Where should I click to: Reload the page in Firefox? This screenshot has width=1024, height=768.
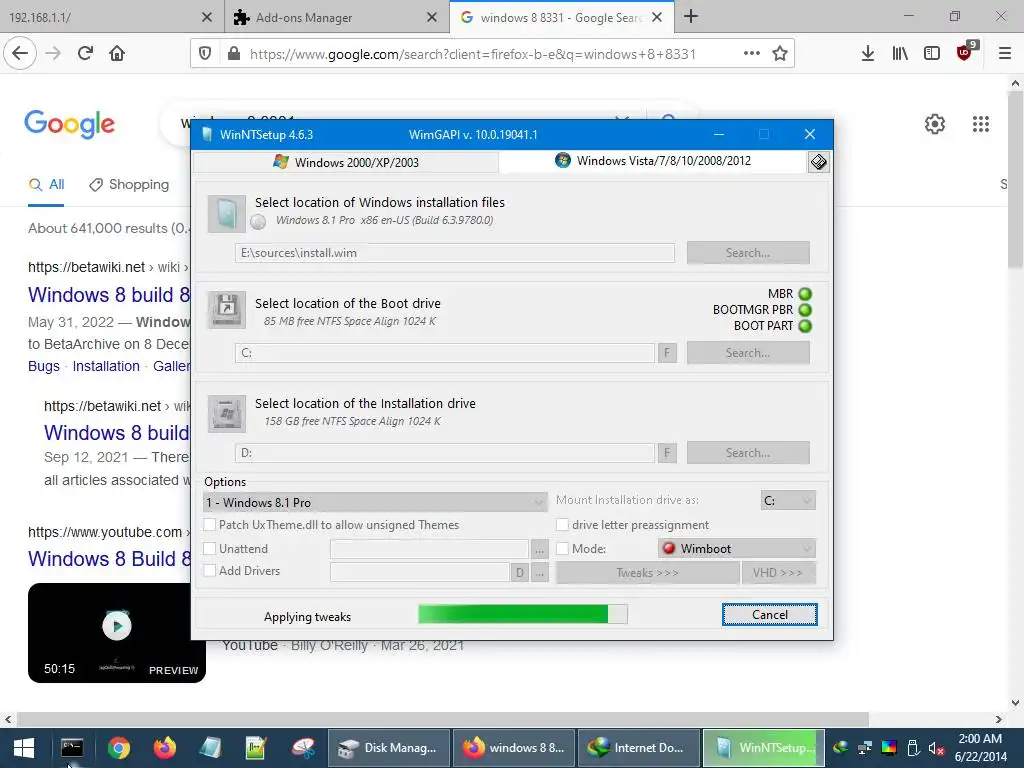[85, 53]
